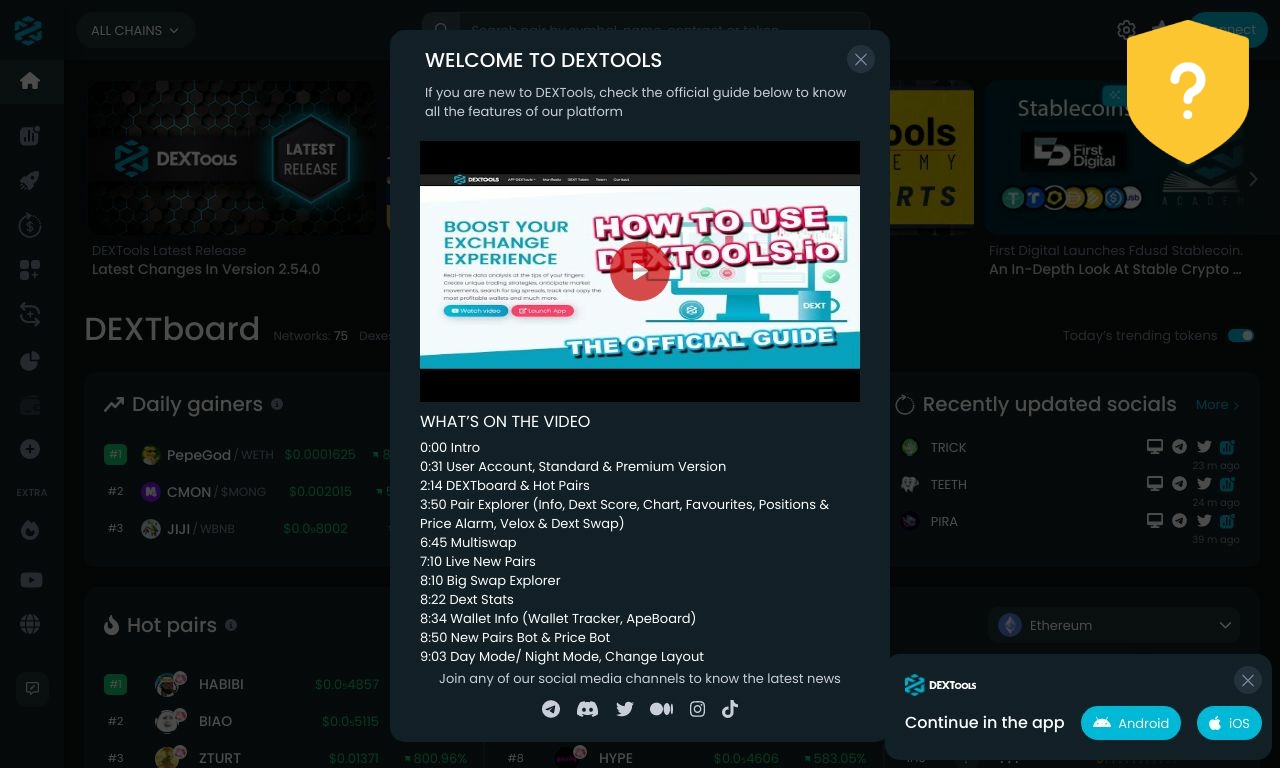Open the multichart grid sidebar icon
The width and height of the screenshot is (1280, 768).
point(30,270)
